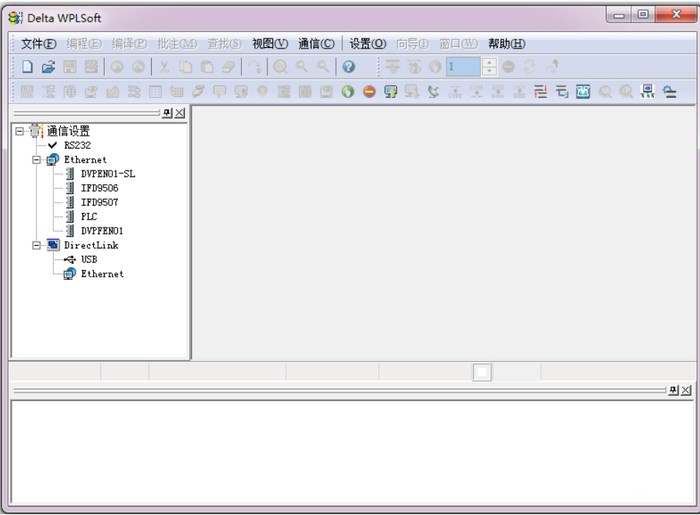Click the greyed copy pages icon

click(x=186, y=67)
